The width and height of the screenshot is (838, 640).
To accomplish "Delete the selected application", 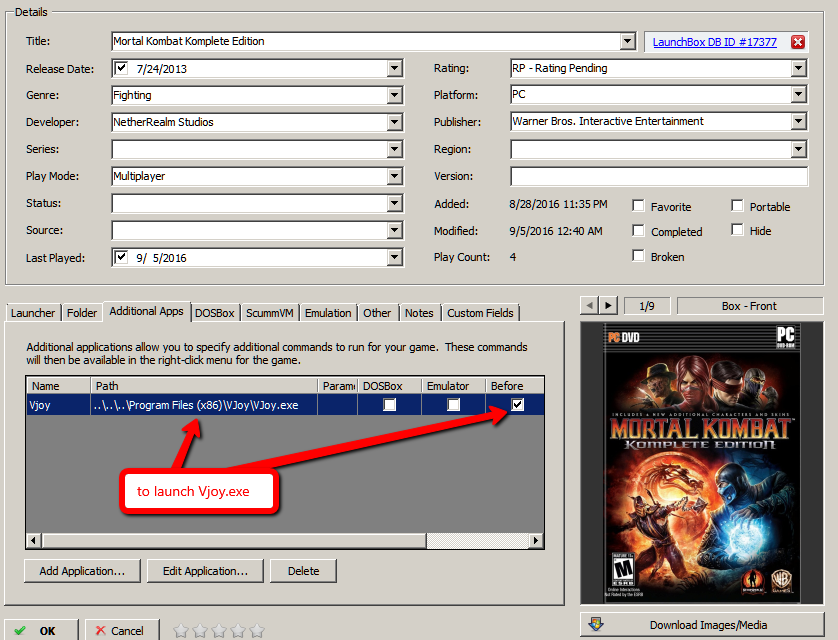I will tap(304, 571).
